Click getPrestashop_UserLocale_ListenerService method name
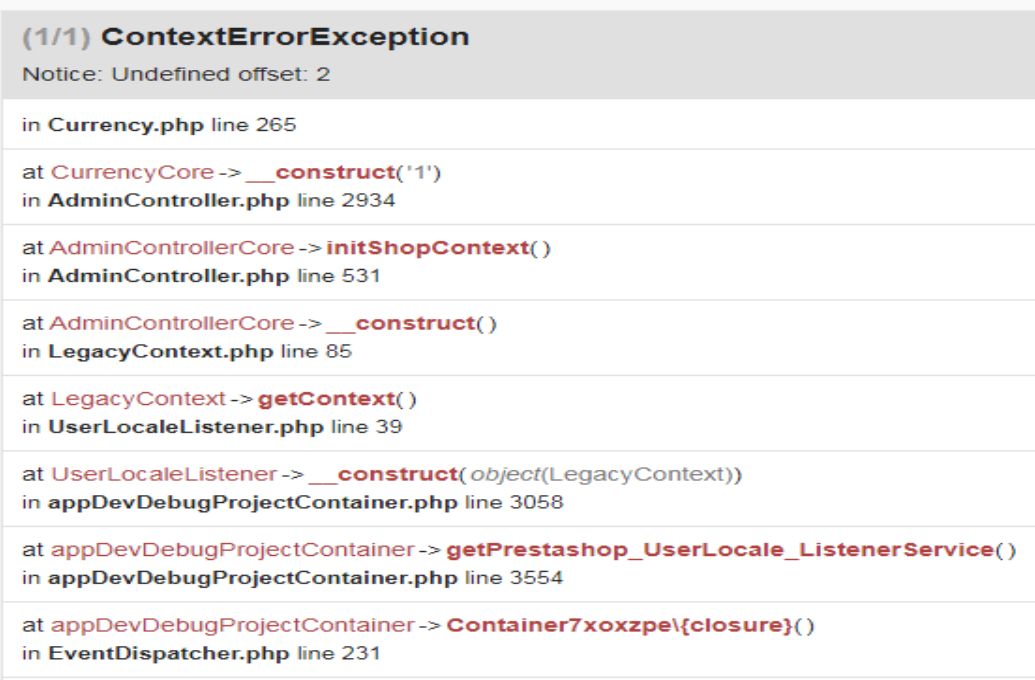 [x=720, y=550]
